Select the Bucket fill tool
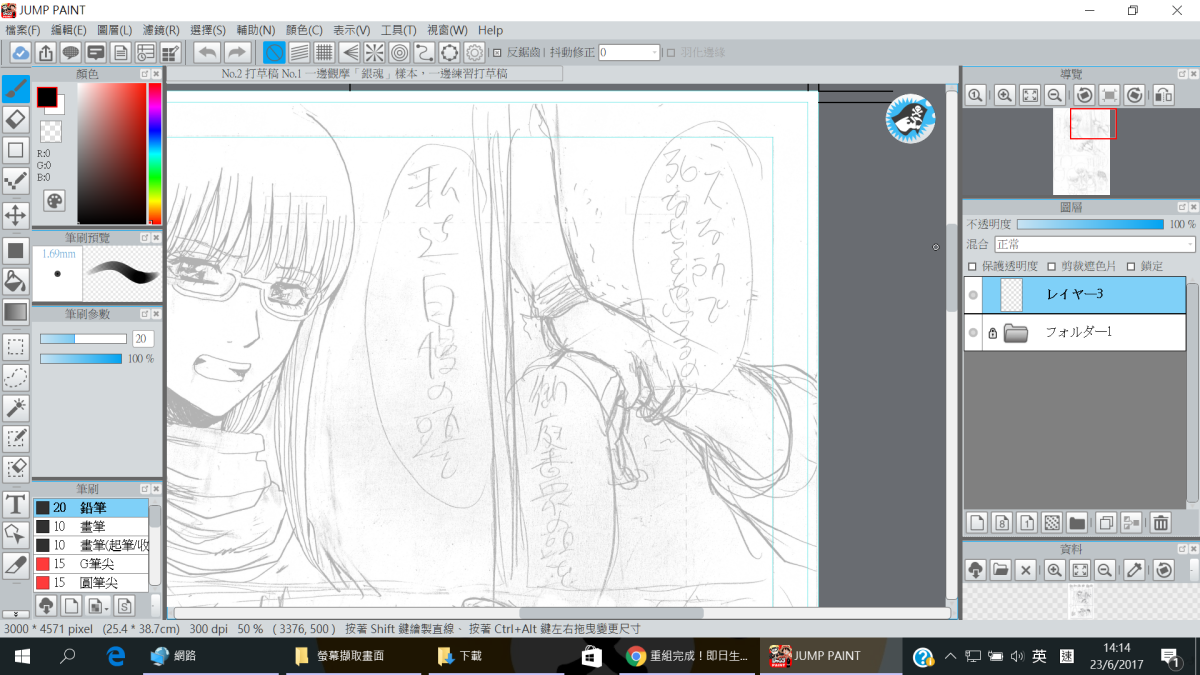1200x675 pixels. pos(15,279)
